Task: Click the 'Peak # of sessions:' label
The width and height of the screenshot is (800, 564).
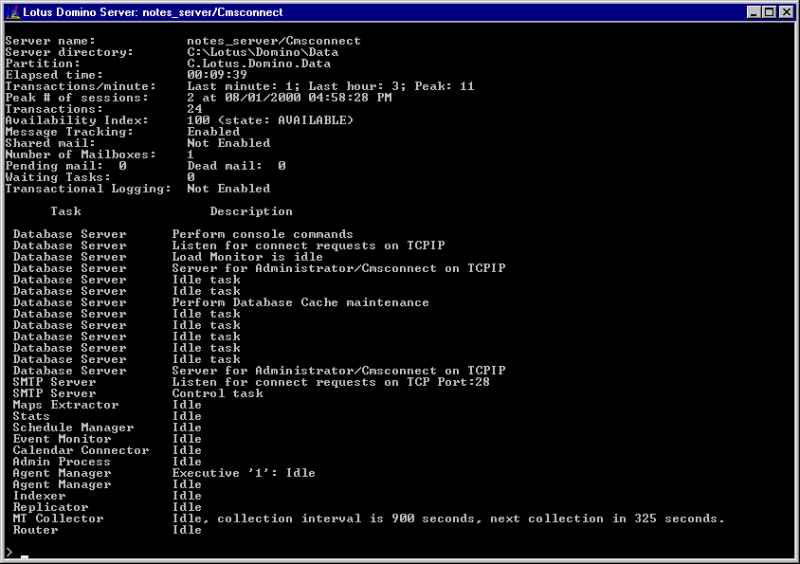Action: 77,97
